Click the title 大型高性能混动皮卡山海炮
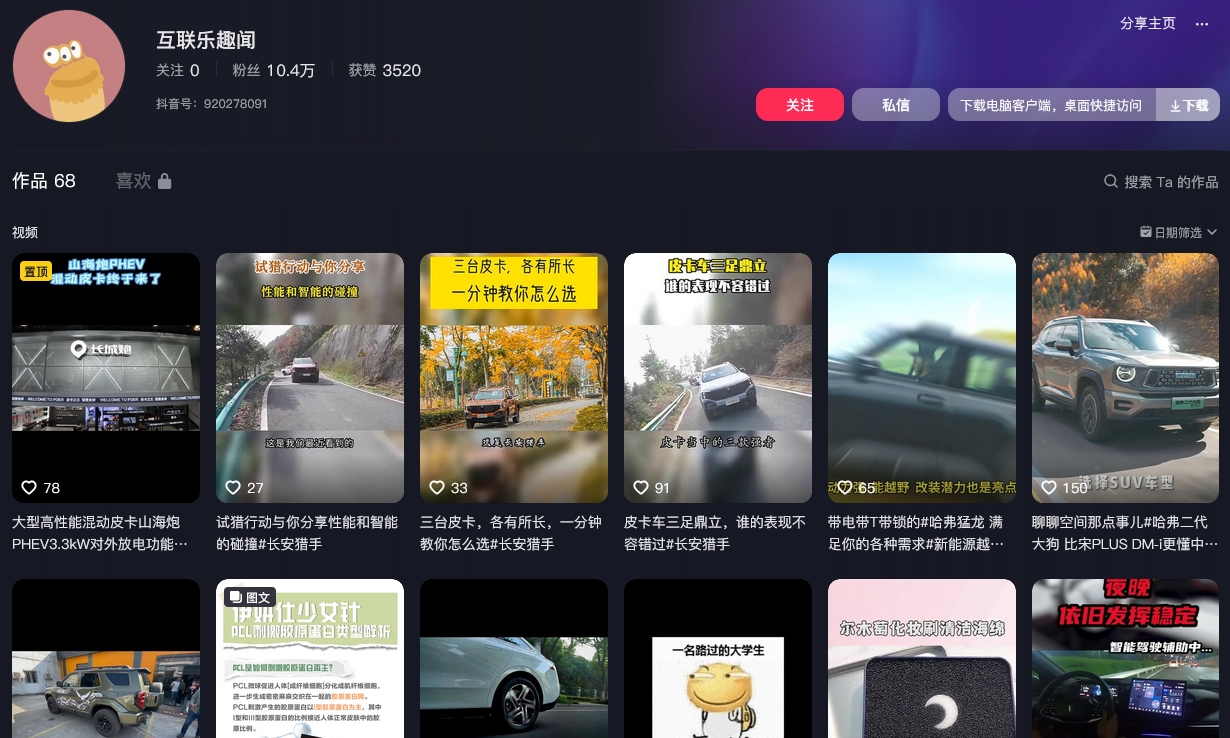Viewport: 1230px width, 738px height. (x=100, y=533)
